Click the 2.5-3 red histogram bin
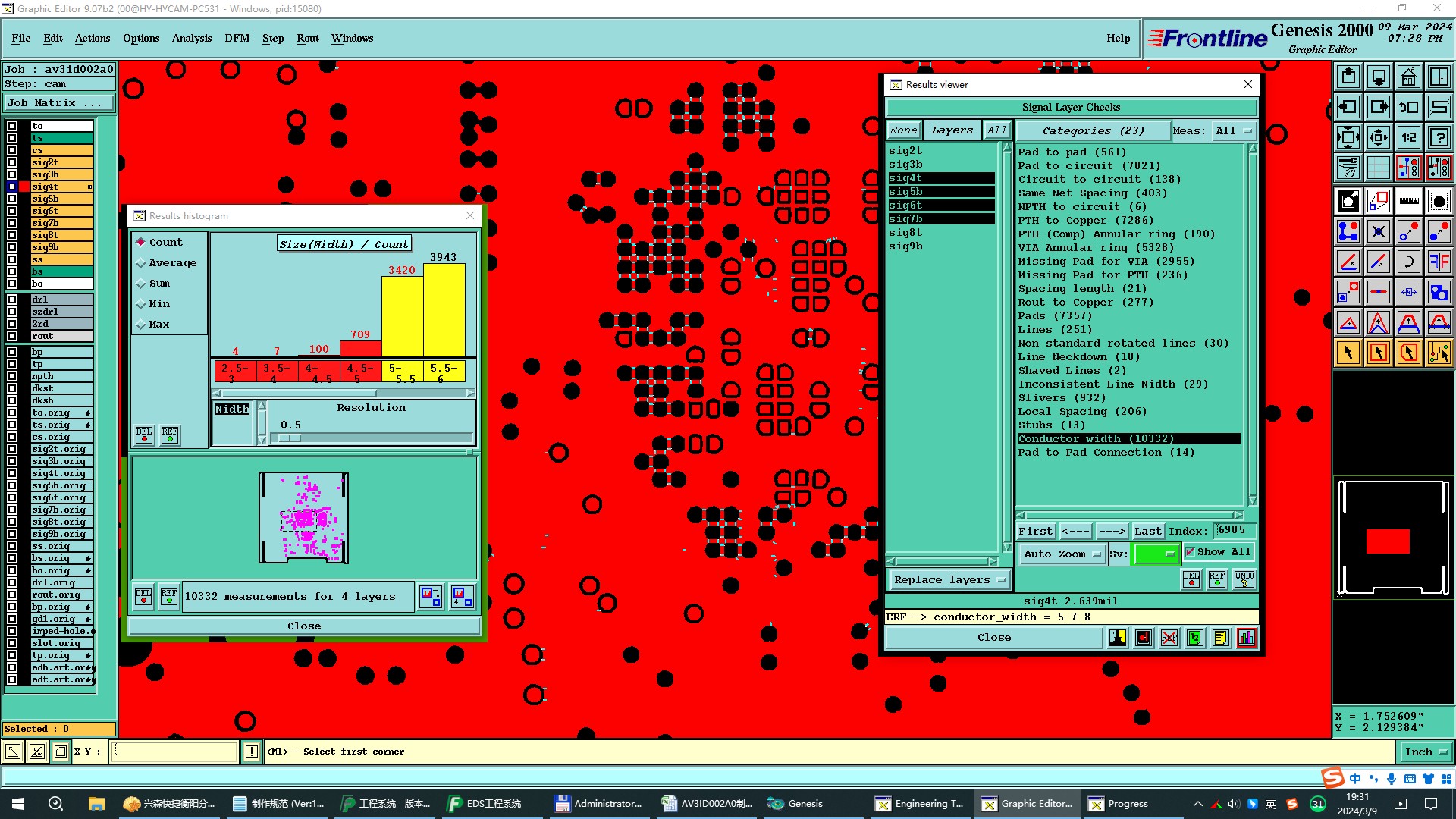Screen dimensions: 1456x819 [234, 372]
